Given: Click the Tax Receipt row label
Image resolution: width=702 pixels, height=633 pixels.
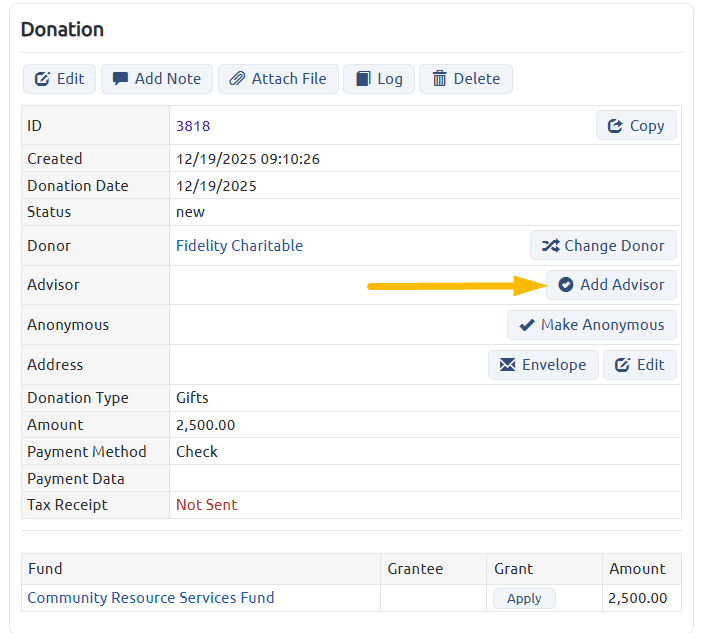Looking at the screenshot, I should click(x=67, y=505).
